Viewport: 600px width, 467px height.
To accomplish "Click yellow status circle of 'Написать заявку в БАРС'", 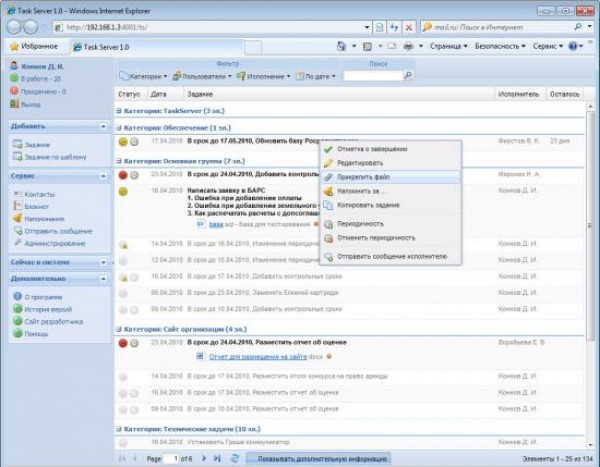I will 123,191.
